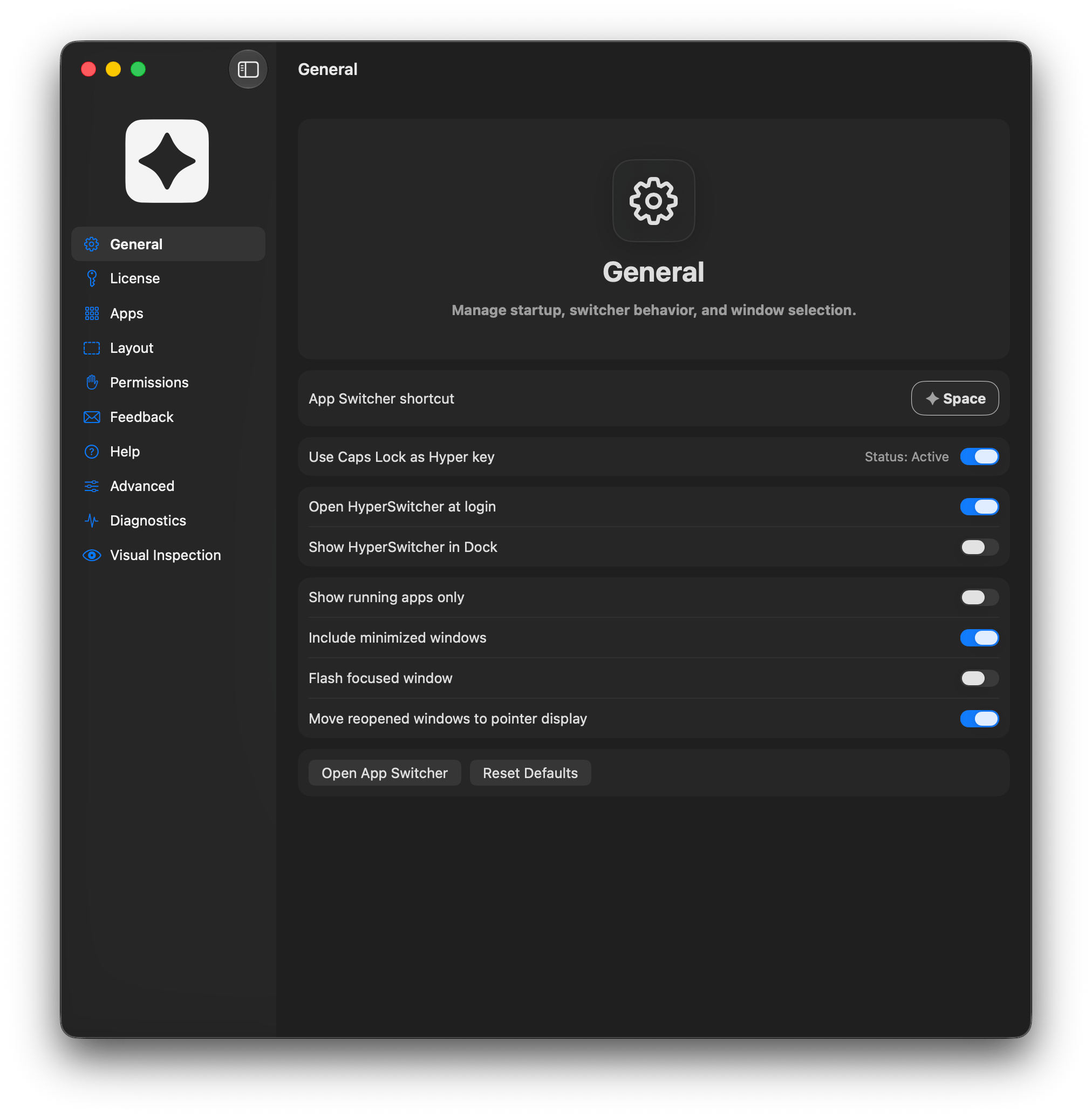Click the question mark Help icon
The width and height of the screenshot is (1092, 1118).
(92, 452)
